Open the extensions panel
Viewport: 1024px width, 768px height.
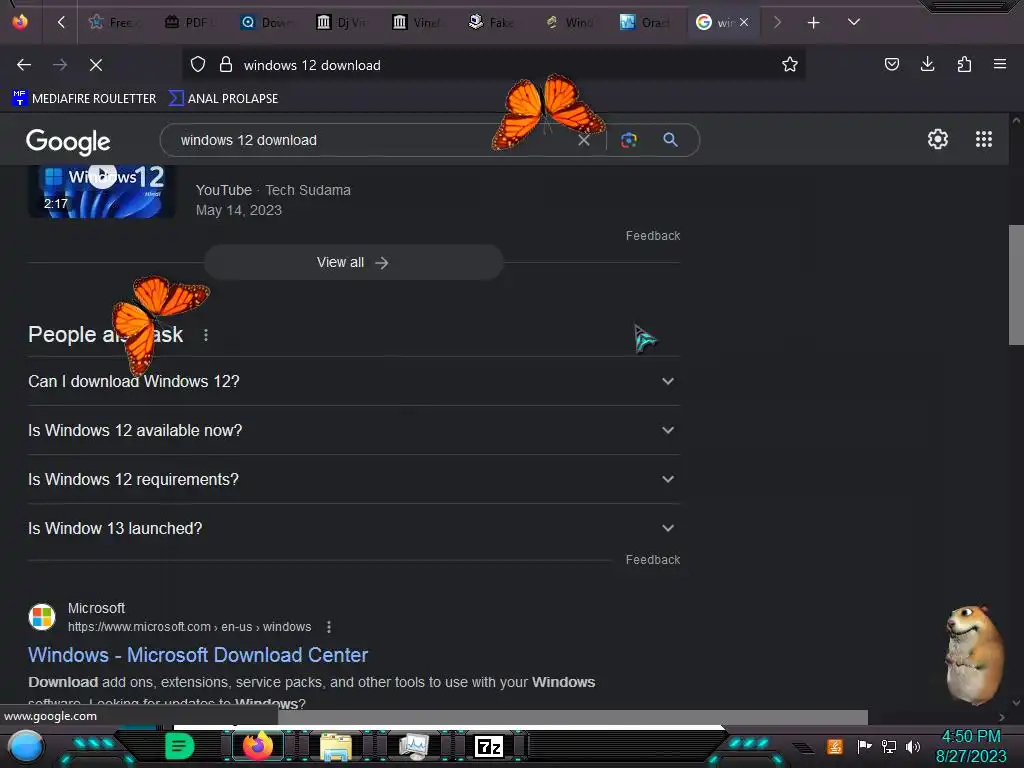point(964,64)
